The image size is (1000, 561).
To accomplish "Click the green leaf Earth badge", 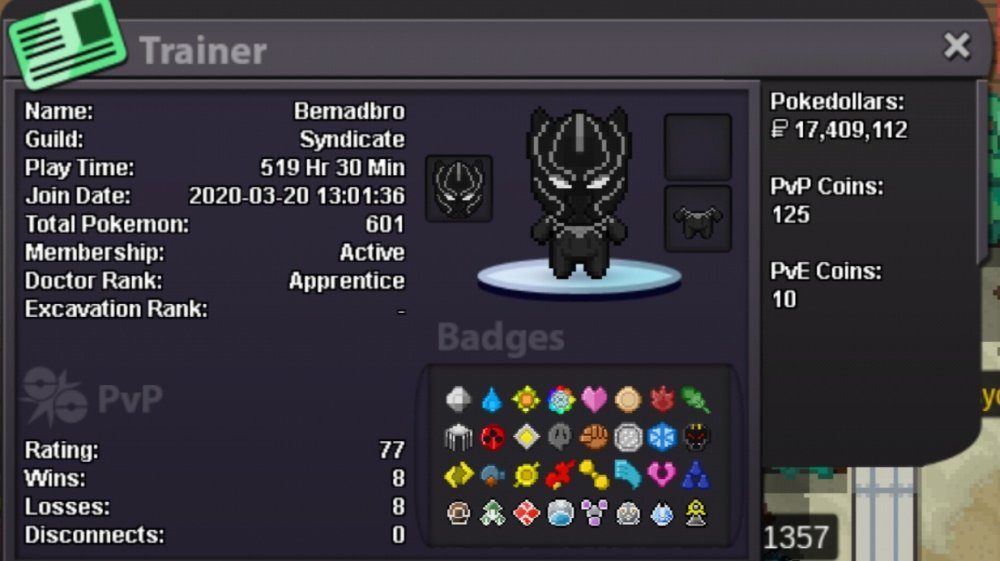I will click(695, 400).
